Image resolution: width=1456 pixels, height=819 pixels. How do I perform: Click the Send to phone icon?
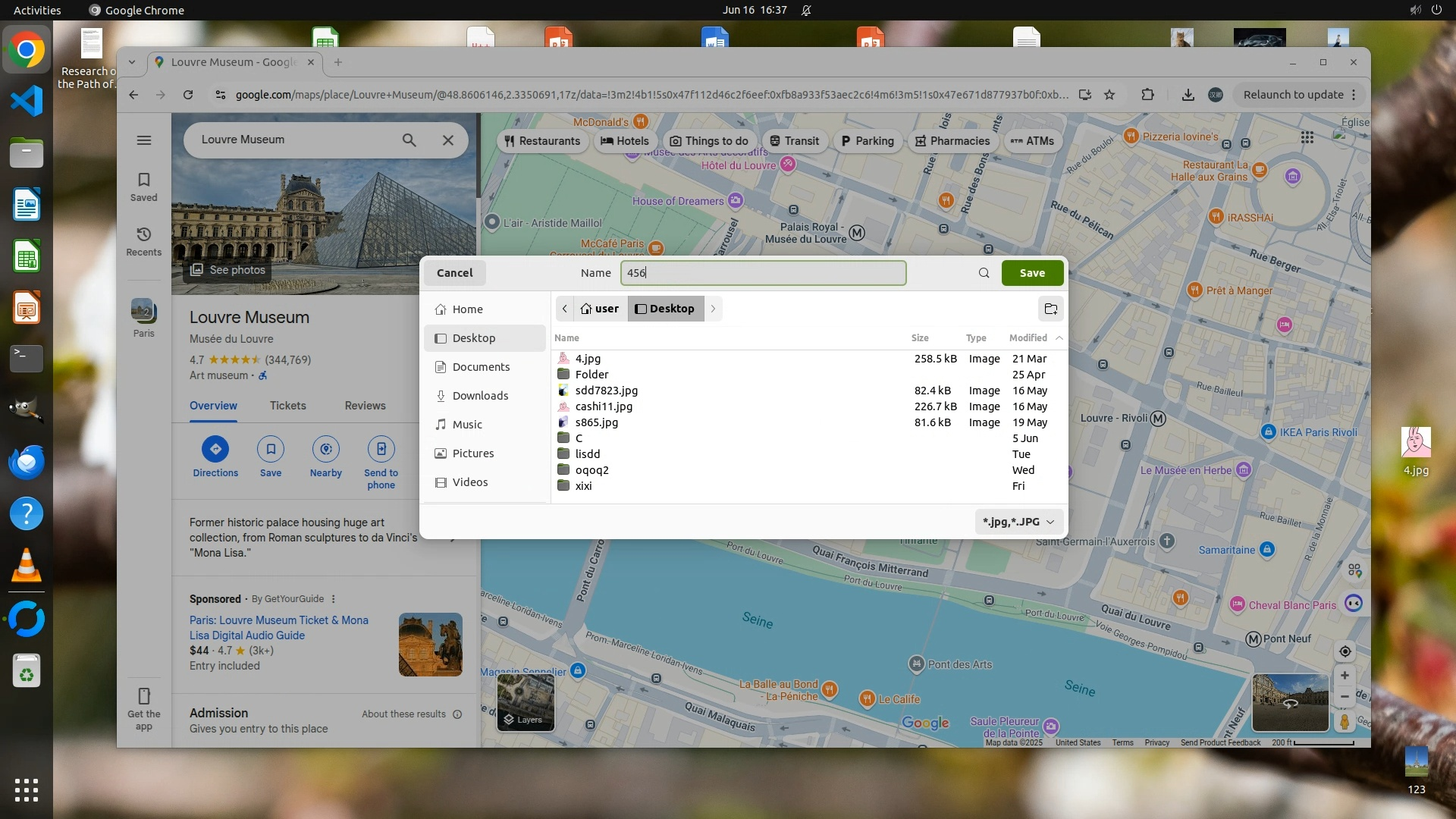(381, 449)
